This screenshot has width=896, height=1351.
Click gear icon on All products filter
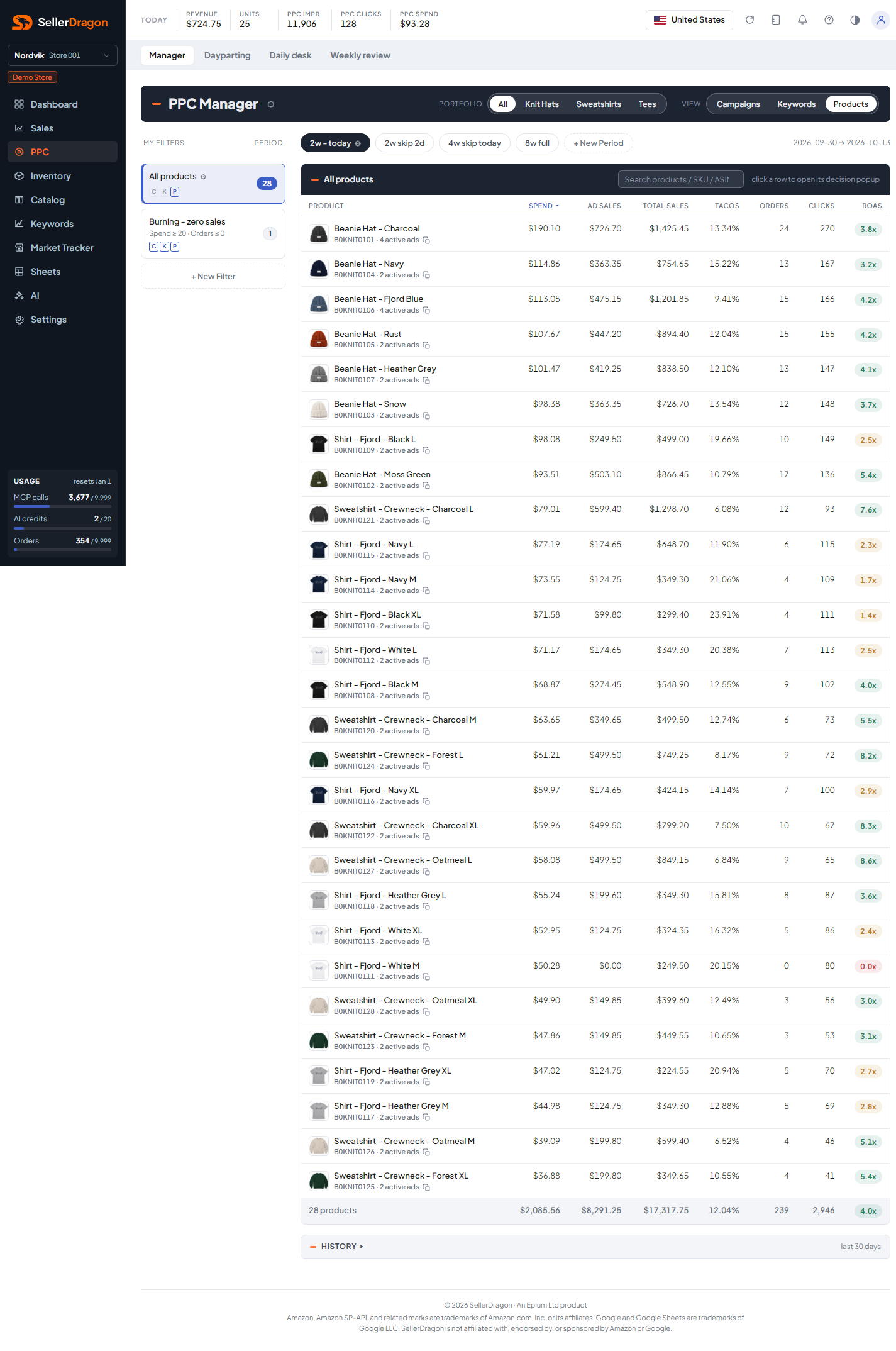(x=203, y=177)
